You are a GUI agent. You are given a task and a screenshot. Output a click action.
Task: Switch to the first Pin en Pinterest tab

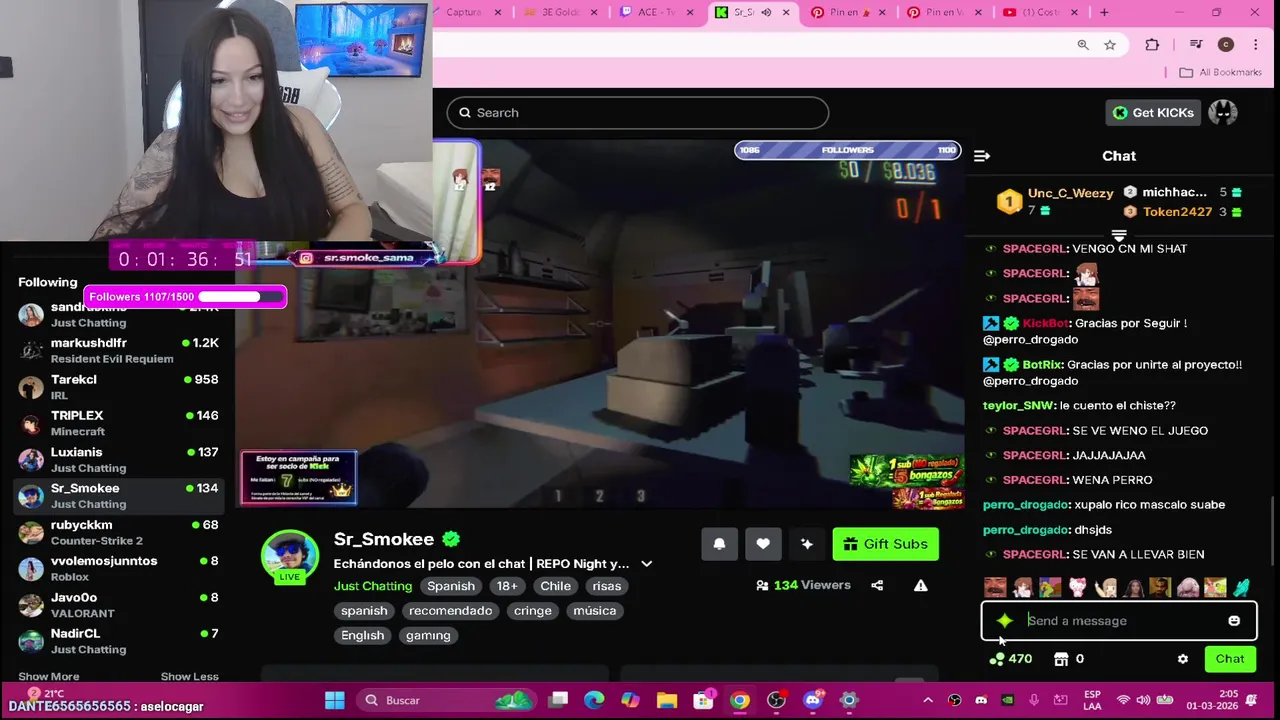848,12
